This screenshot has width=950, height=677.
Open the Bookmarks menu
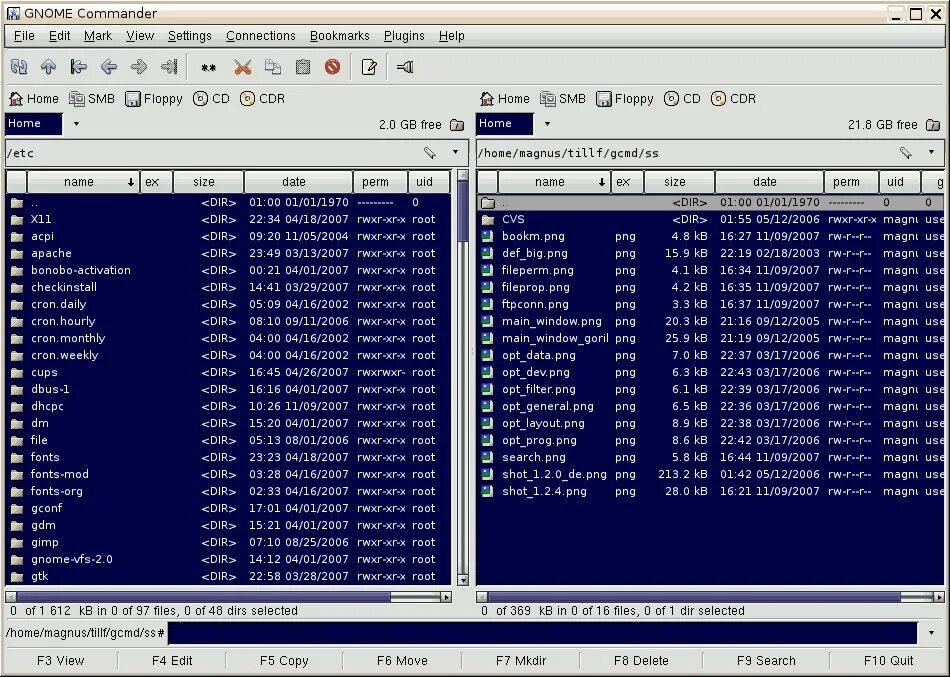(x=339, y=35)
